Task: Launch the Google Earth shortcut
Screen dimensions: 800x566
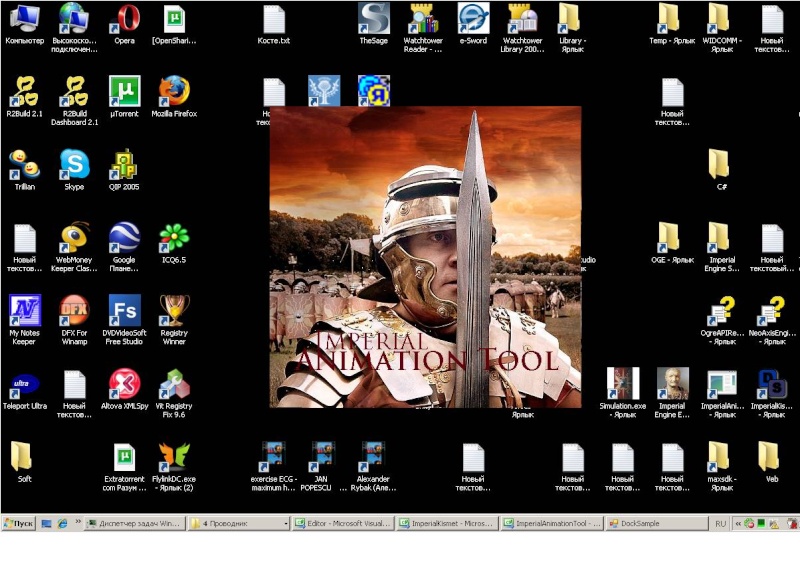Action: point(124,247)
